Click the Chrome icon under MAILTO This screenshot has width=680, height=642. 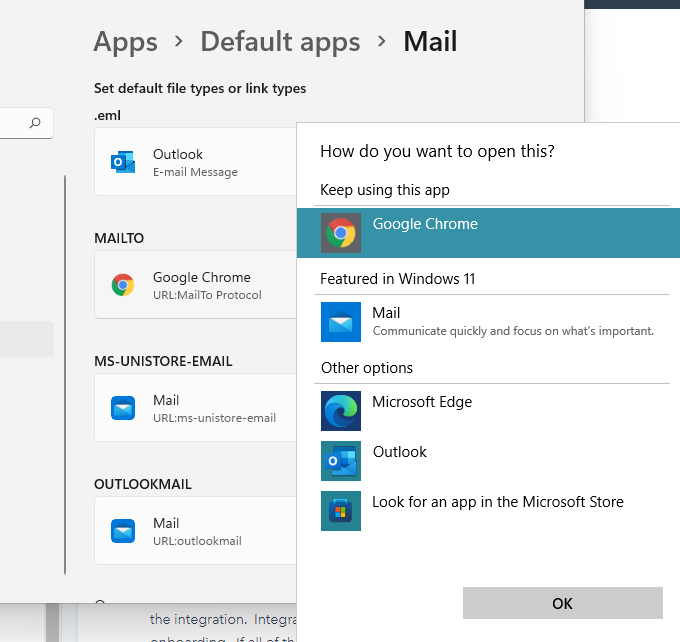click(x=123, y=285)
